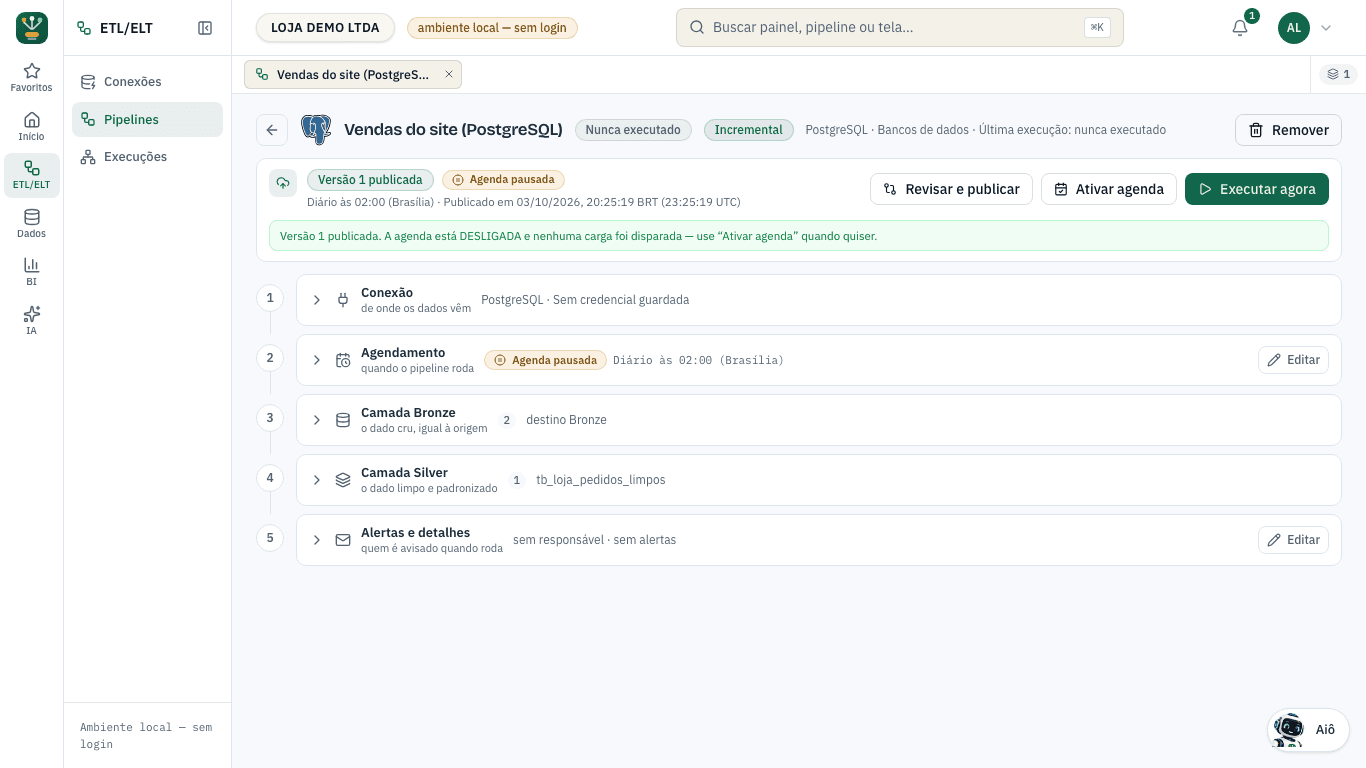Edit the Agendamento step

(x=1293, y=360)
